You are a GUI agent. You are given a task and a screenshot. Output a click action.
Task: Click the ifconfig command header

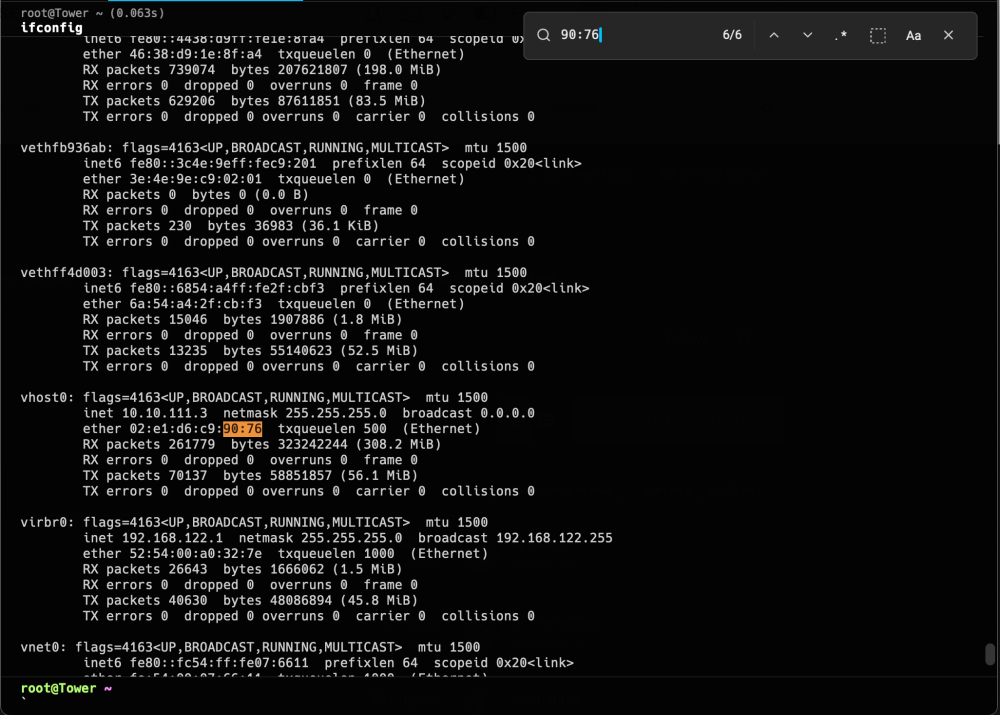point(52,27)
